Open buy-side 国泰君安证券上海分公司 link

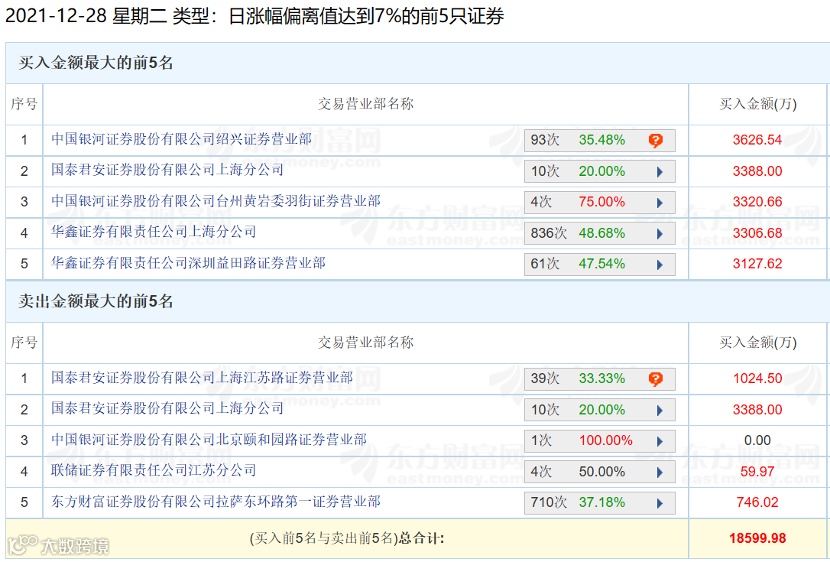[x=167, y=170]
